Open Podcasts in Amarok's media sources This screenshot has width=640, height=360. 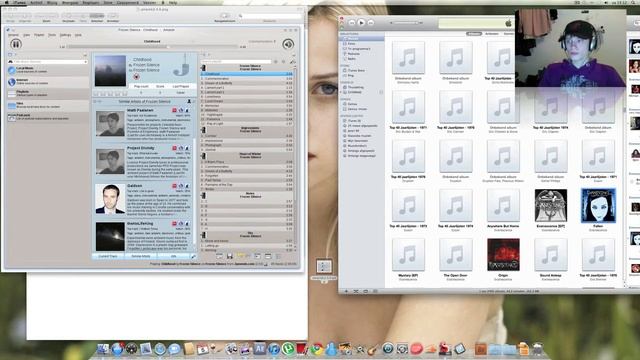(x=48, y=117)
